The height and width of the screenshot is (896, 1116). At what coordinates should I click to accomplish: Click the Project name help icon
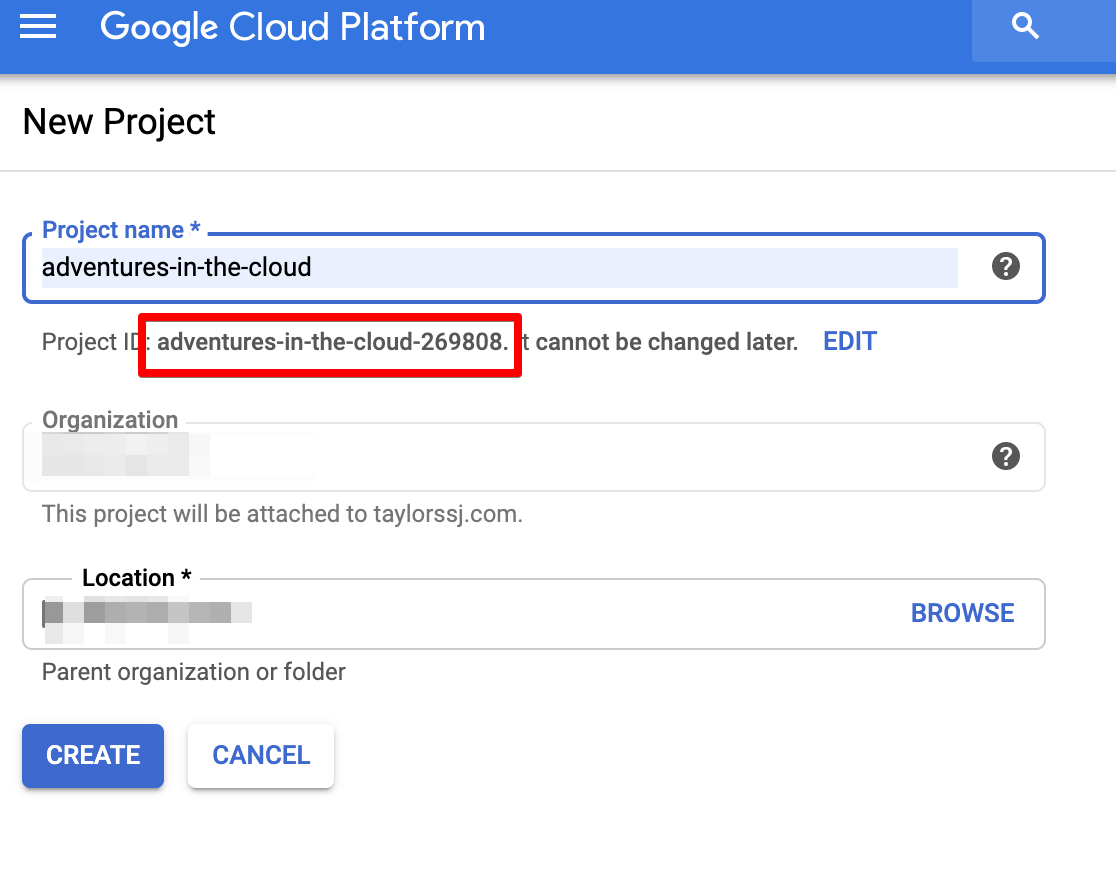click(1005, 267)
